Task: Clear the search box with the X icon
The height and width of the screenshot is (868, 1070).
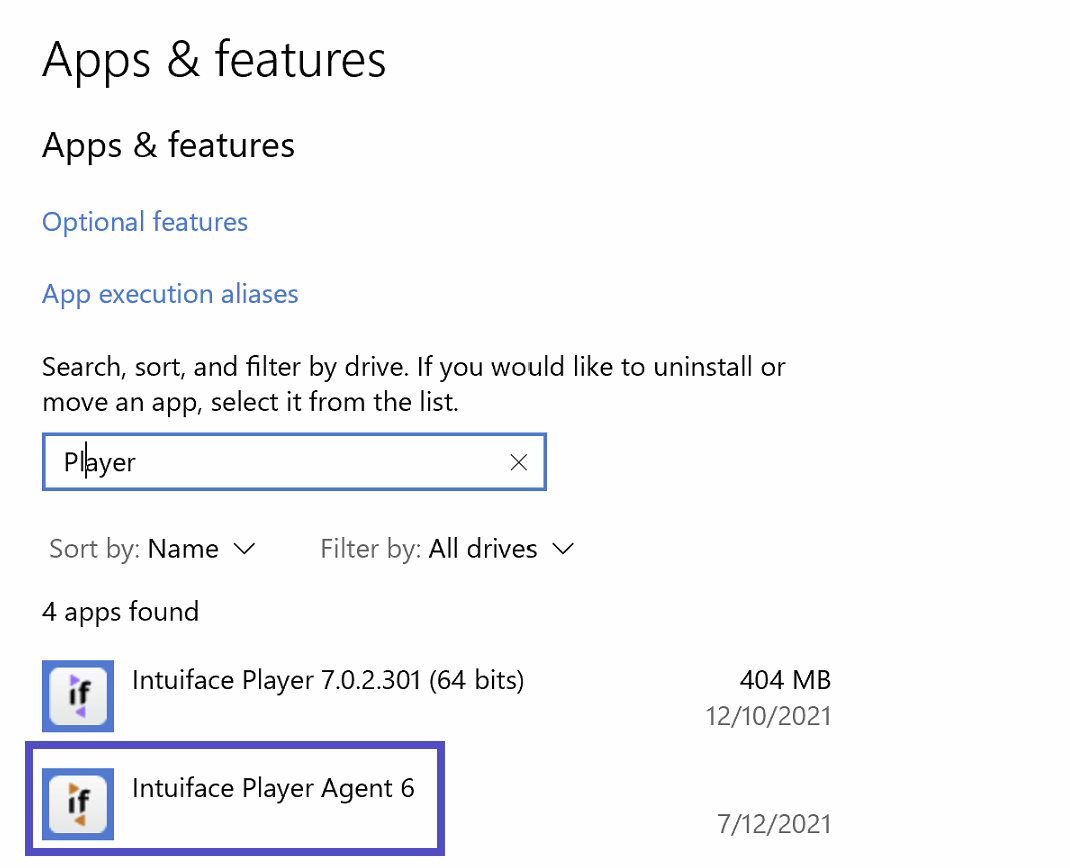Action: (519, 463)
